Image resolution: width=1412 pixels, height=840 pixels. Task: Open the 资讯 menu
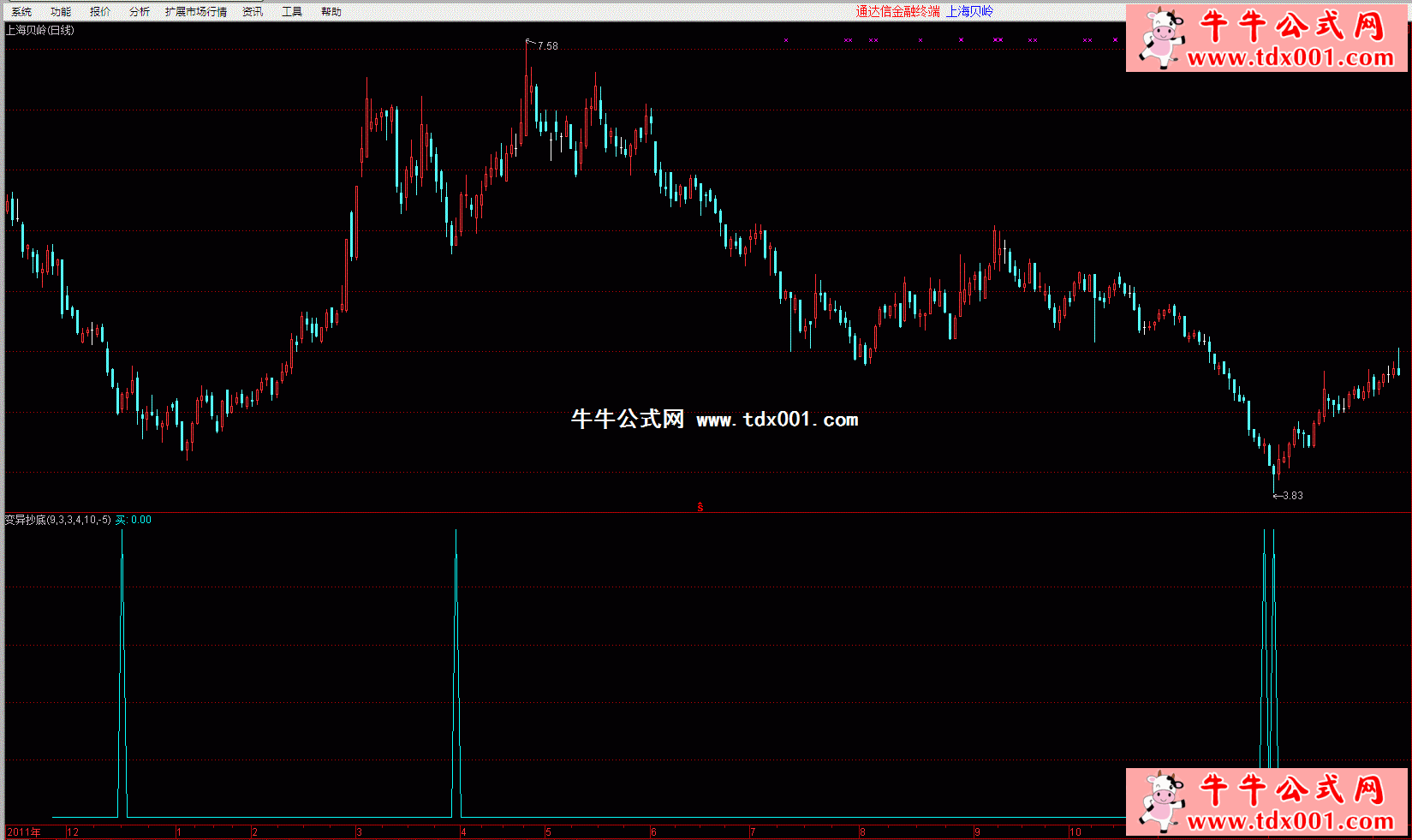253,11
